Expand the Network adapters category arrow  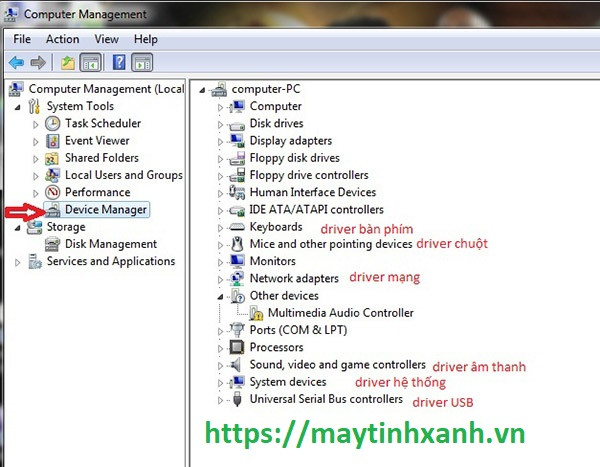pos(220,280)
